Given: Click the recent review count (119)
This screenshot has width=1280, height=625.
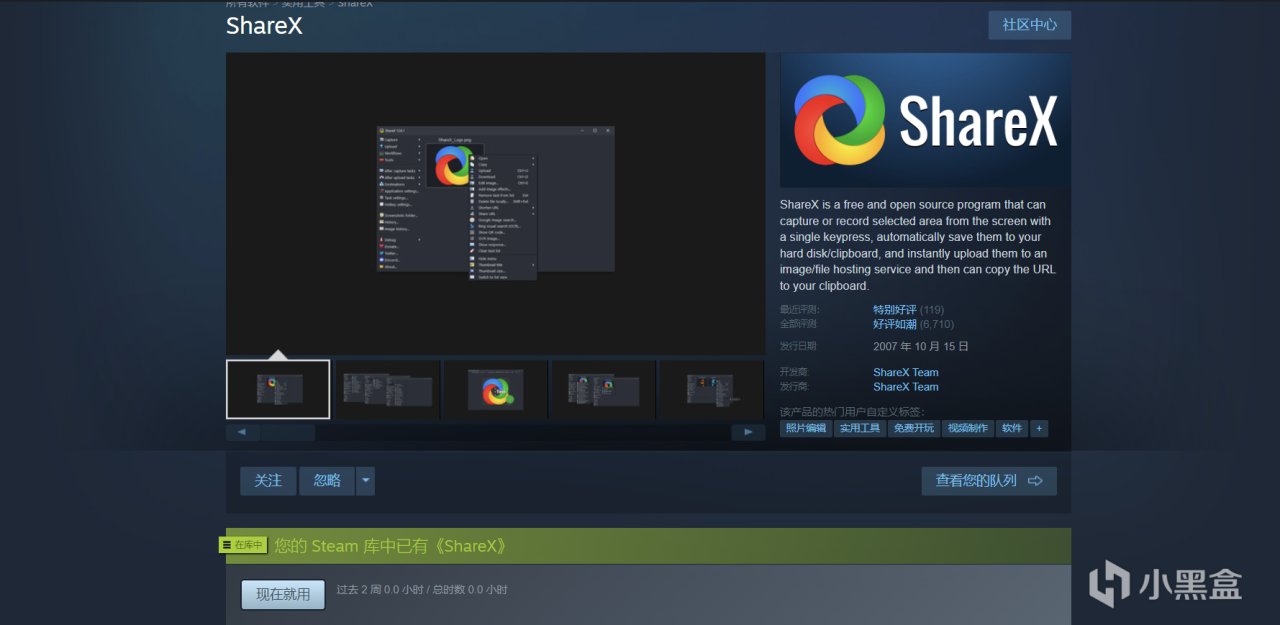Looking at the screenshot, I should point(932,310).
